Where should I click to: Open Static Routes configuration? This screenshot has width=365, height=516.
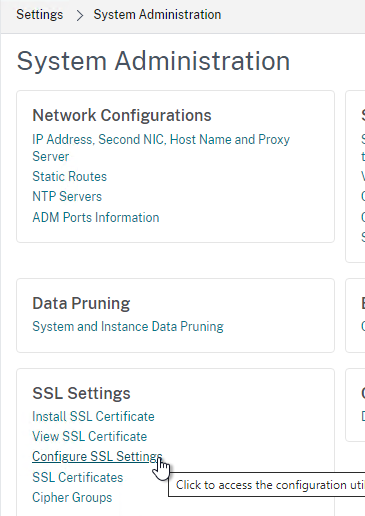tap(69, 176)
